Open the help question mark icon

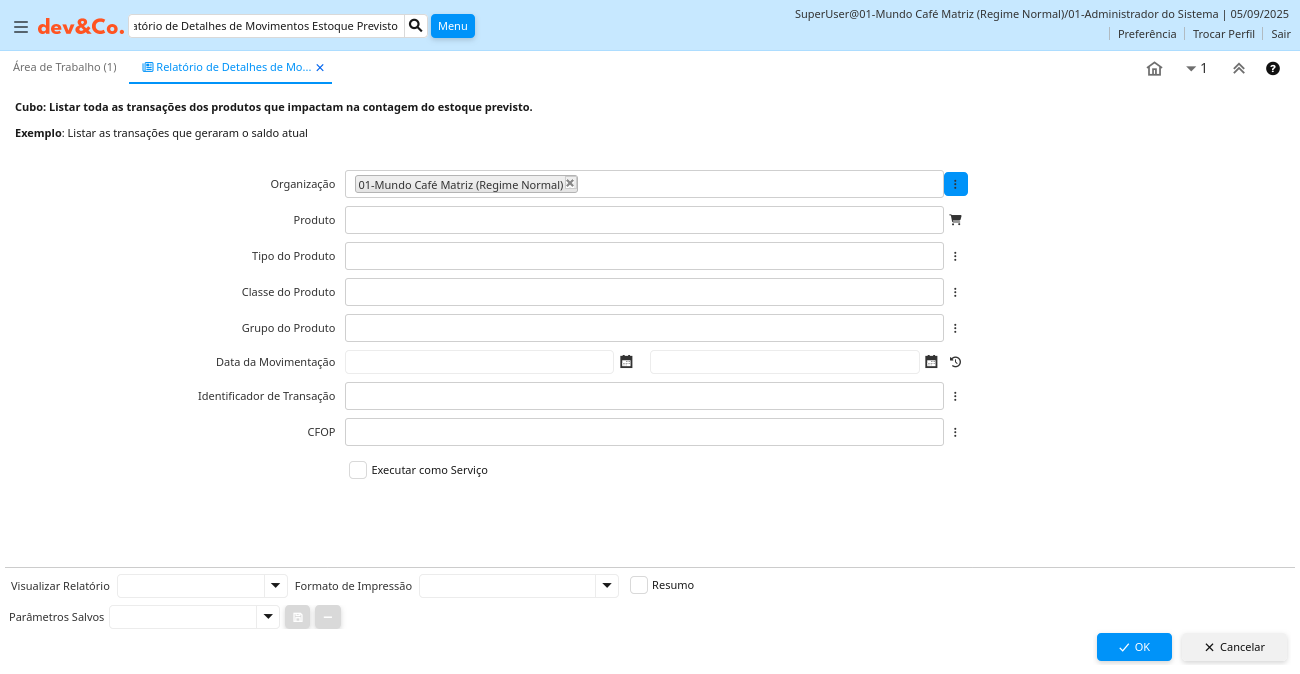coord(1272,68)
